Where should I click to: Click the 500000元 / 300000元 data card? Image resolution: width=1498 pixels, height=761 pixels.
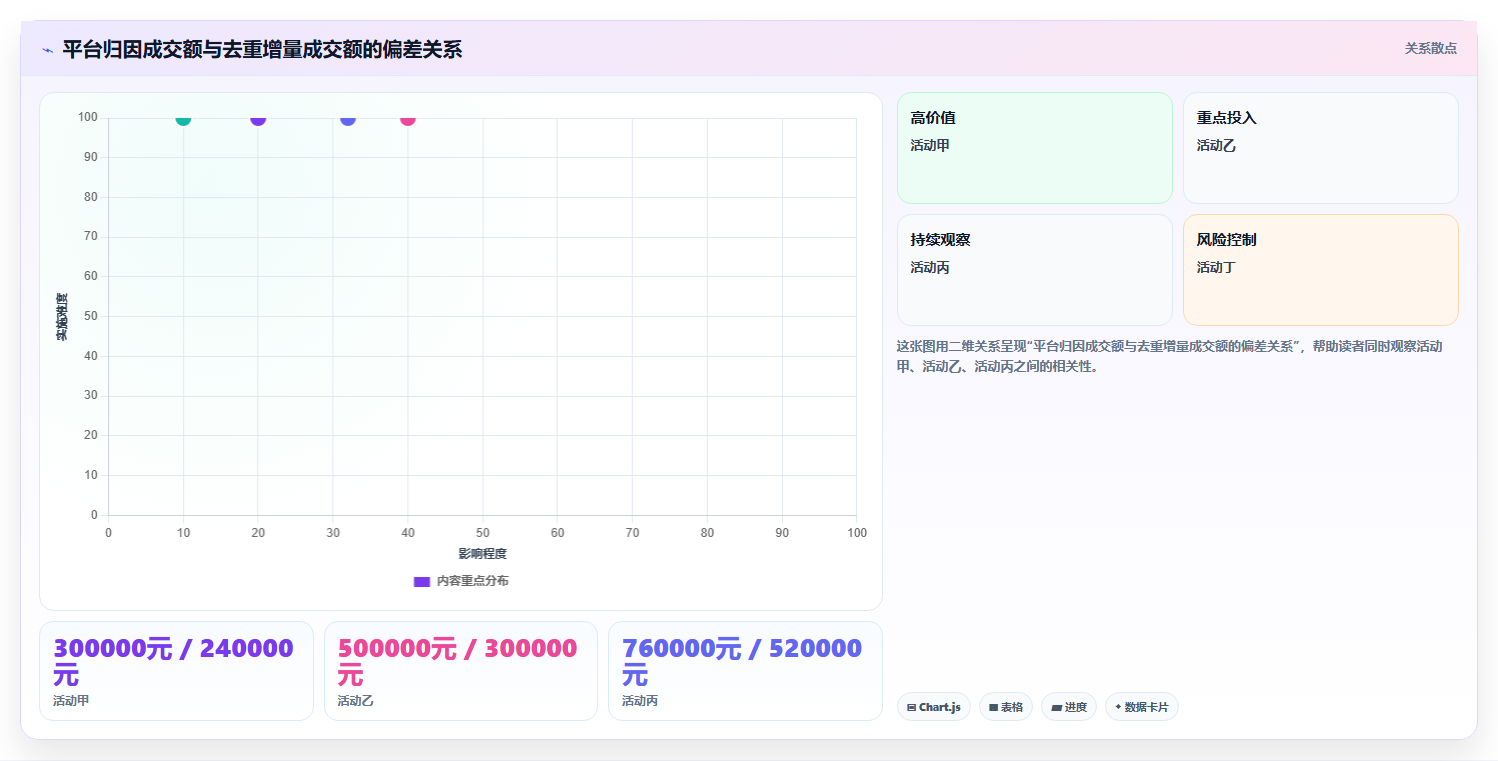[x=461, y=671]
